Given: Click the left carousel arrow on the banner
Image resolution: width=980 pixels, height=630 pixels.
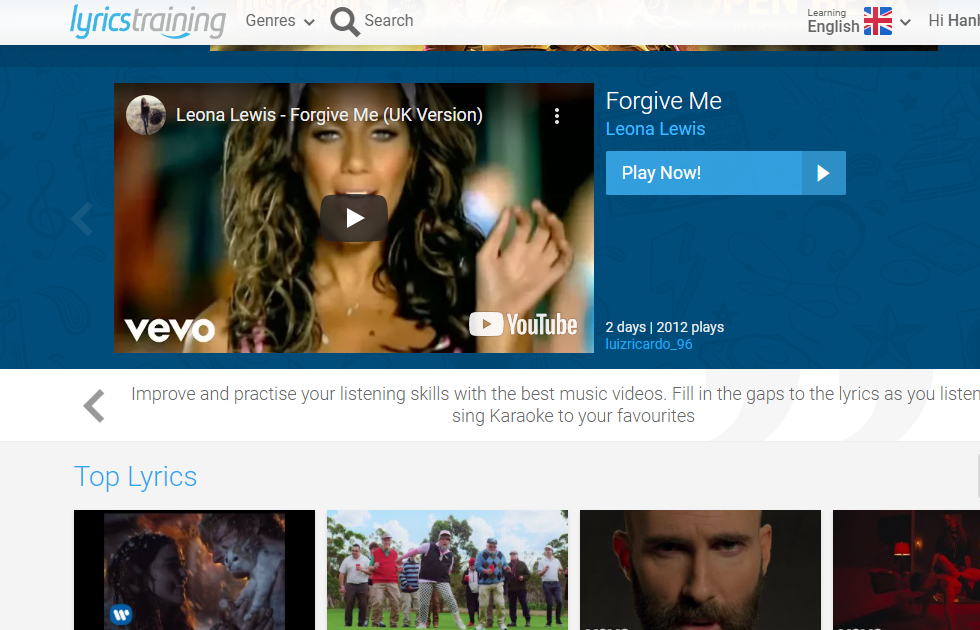Looking at the screenshot, I should click(x=81, y=218).
